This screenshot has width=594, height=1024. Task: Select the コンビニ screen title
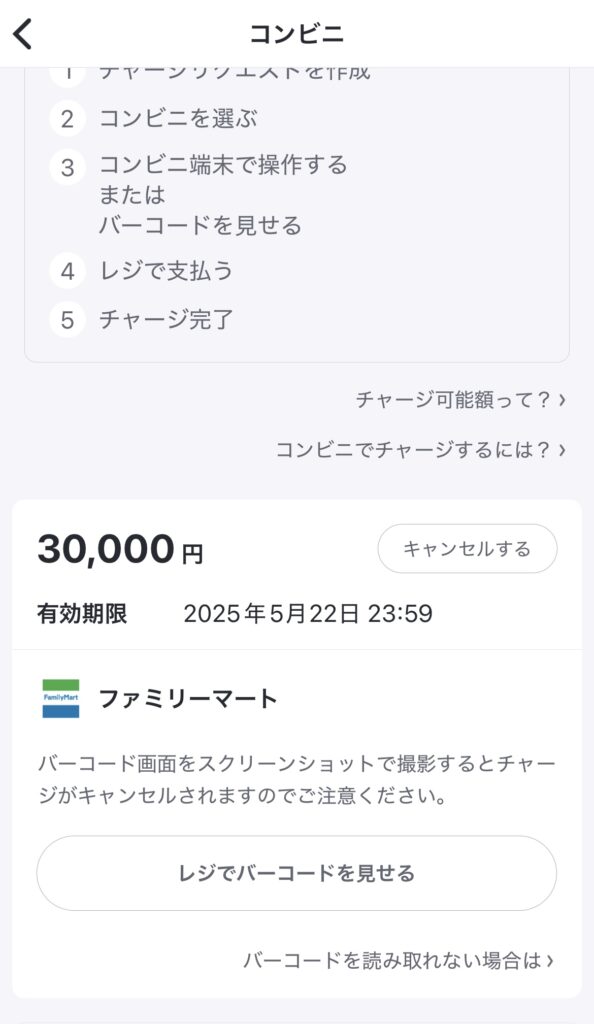[297, 29]
